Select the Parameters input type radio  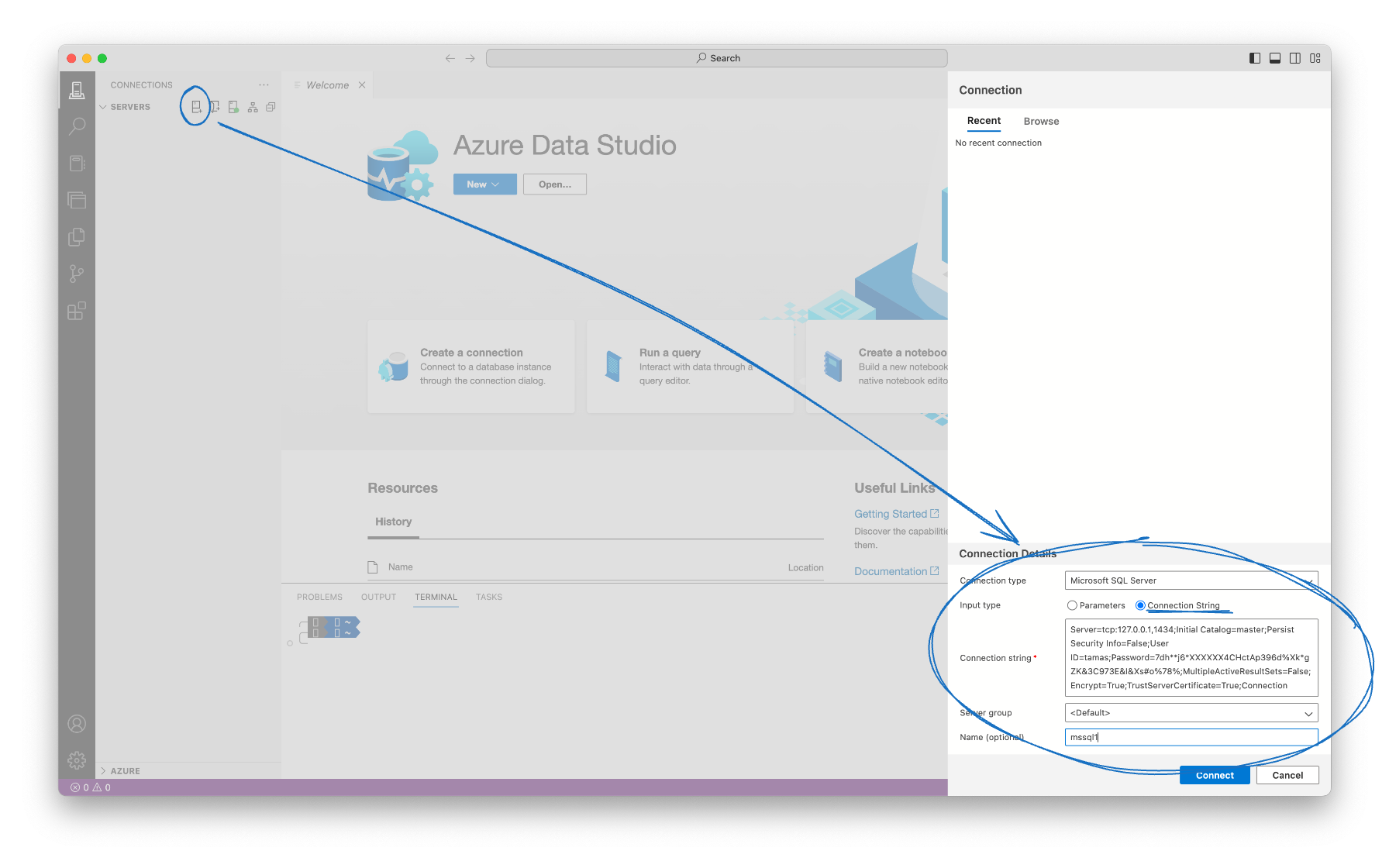[x=1072, y=605]
